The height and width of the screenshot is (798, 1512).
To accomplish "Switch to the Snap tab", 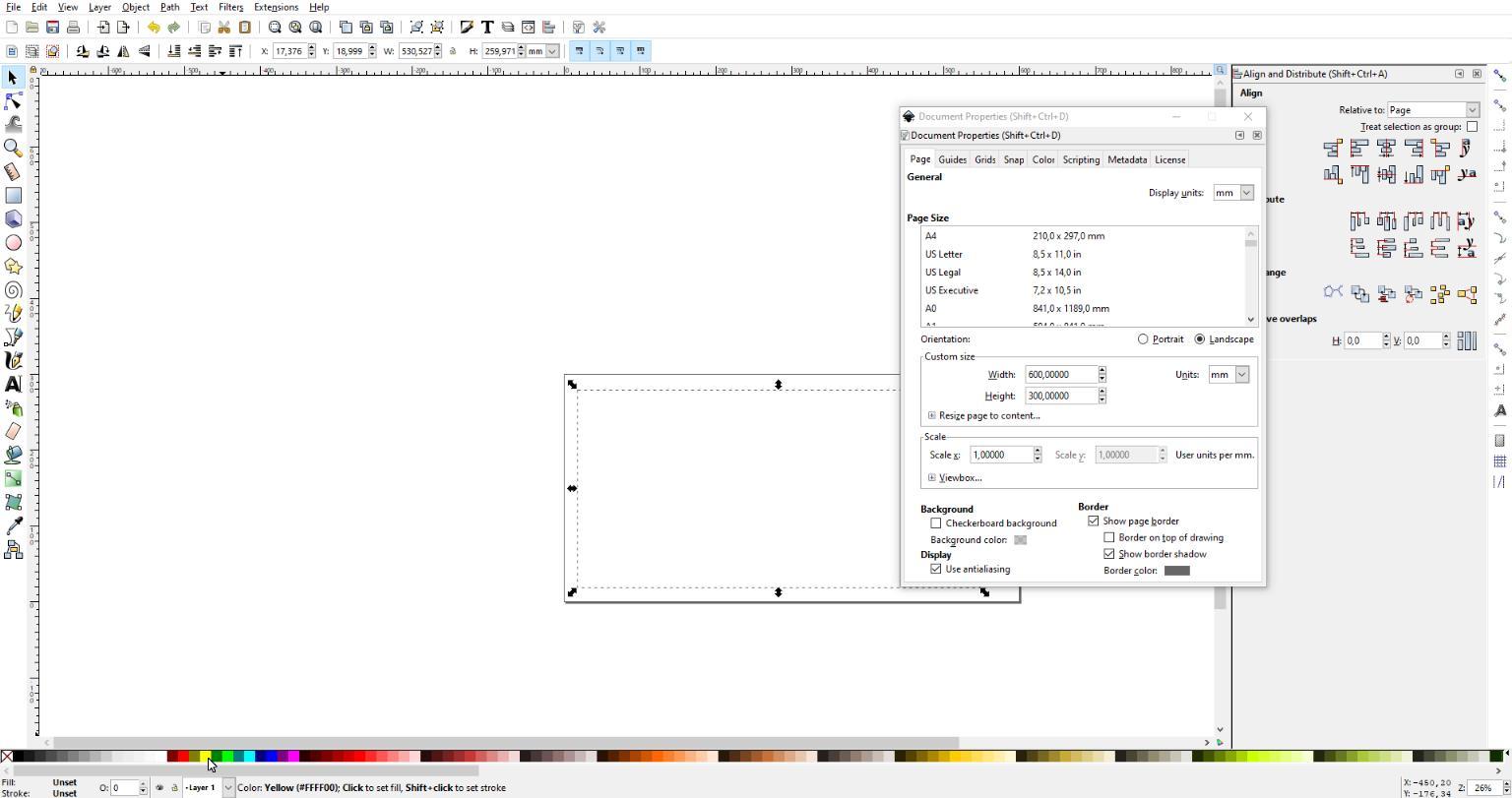I will click(x=1014, y=159).
